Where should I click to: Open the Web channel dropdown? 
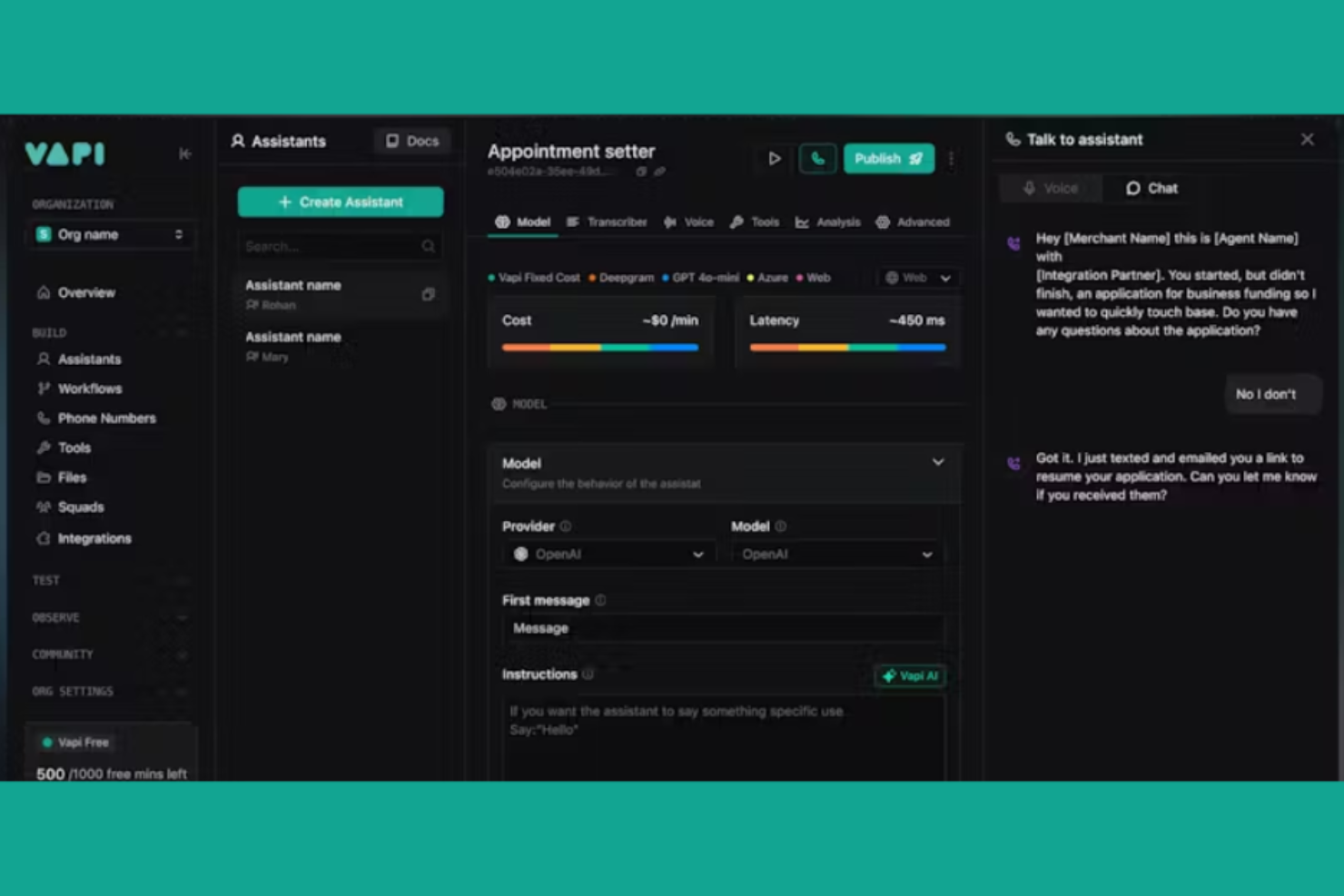tap(918, 278)
